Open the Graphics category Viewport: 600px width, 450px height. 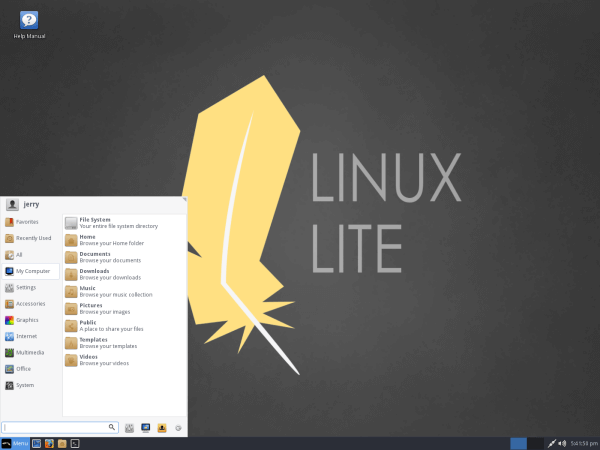(x=31, y=320)
